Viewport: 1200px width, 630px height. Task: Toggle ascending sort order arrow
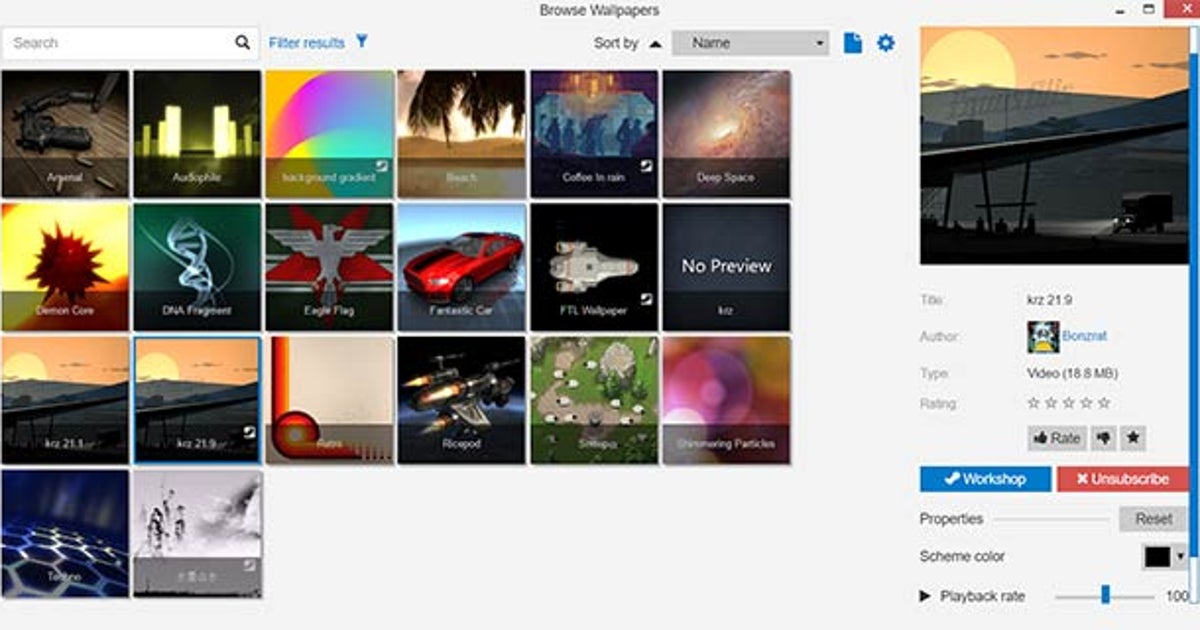(655, 44)
